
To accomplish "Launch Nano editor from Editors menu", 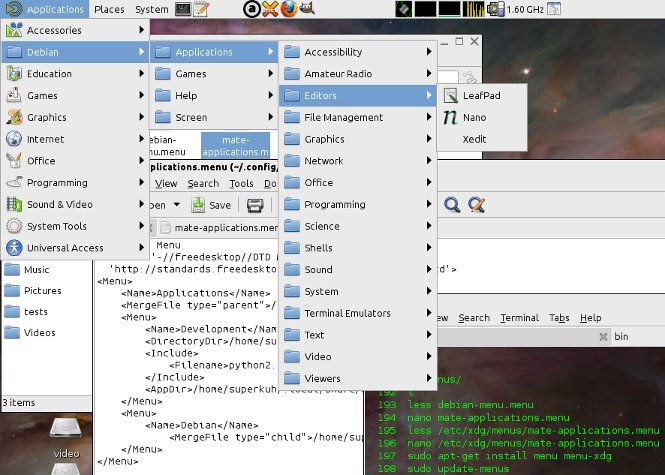I will click(482, 117).
